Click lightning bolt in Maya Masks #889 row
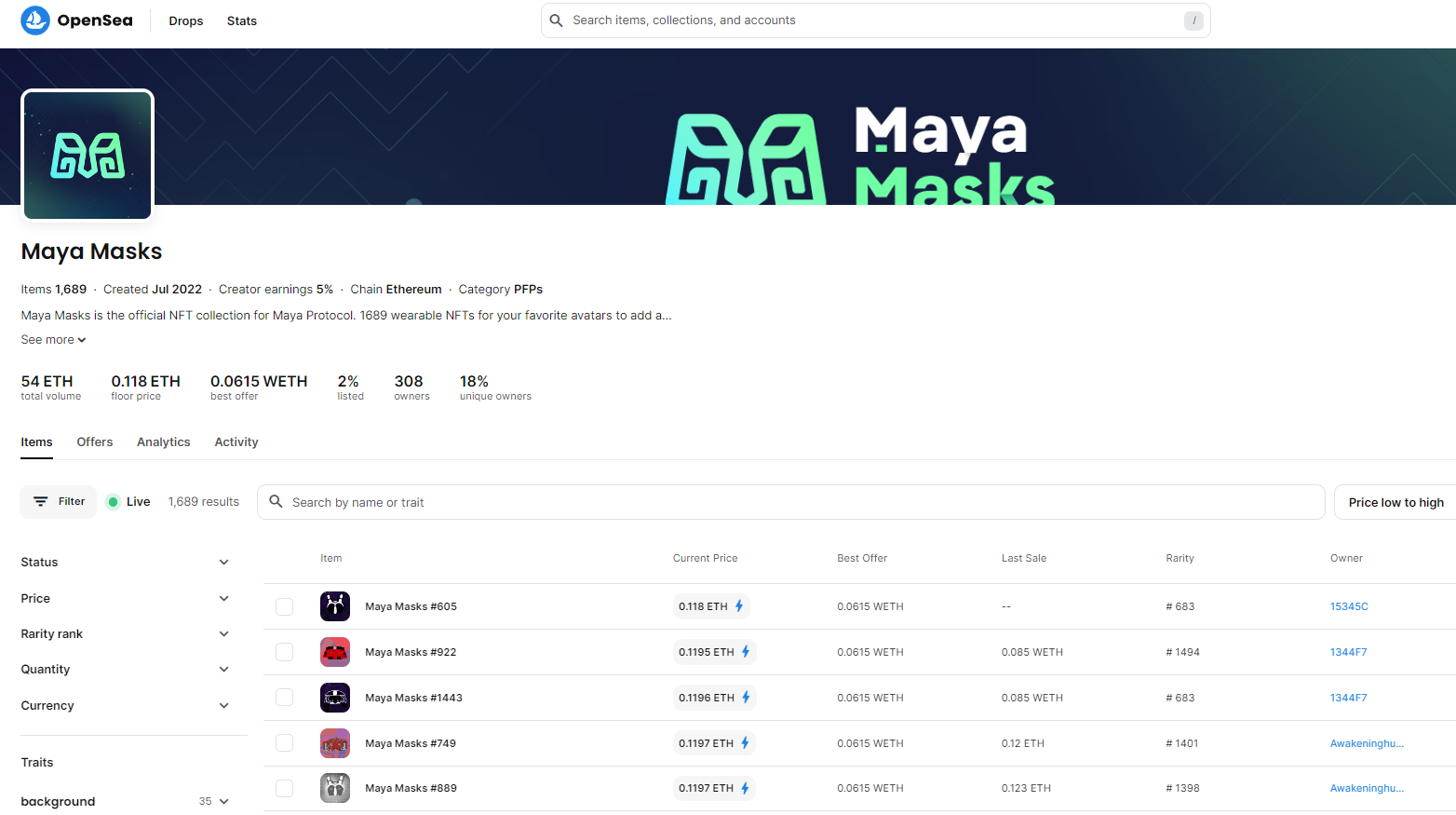The height and width of the screenshot is (815, 1456). pos(745,788)
